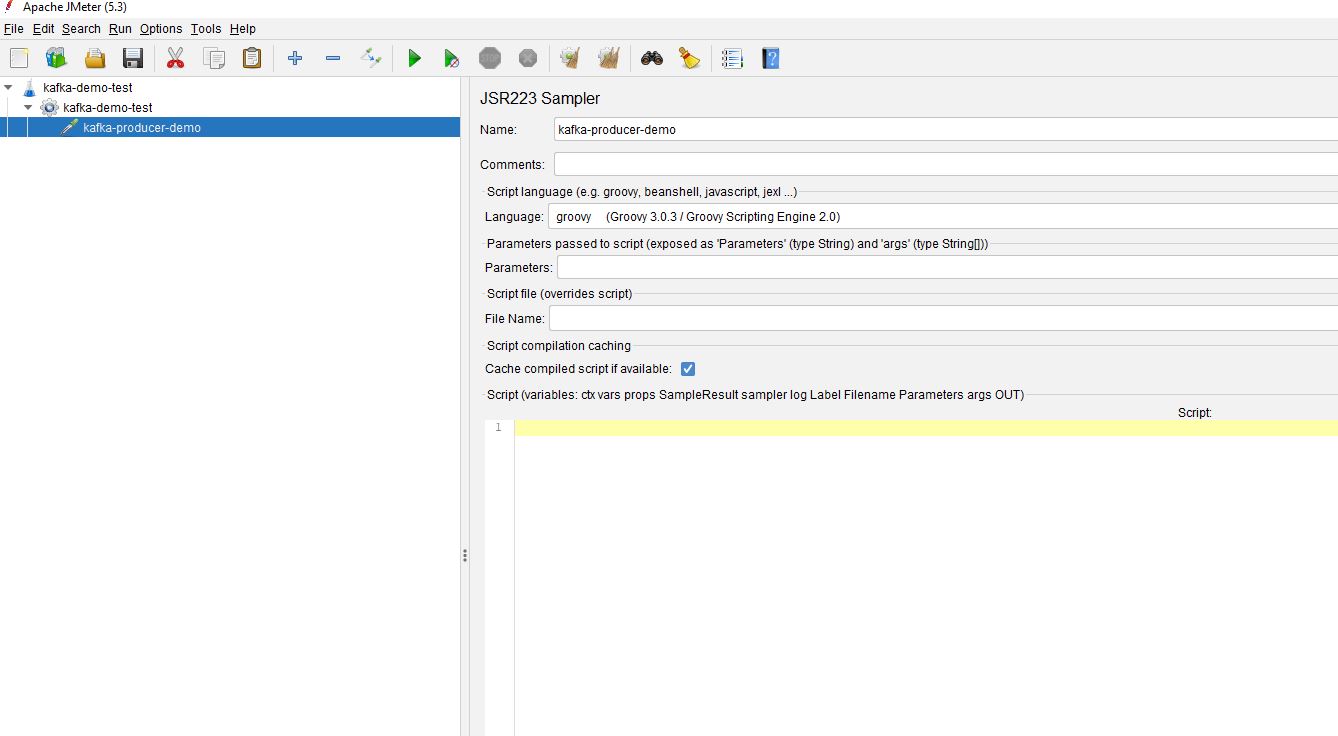Click the Search icon in the toolbar
Screen dimensions: 1338x736
tap(650, 58)
